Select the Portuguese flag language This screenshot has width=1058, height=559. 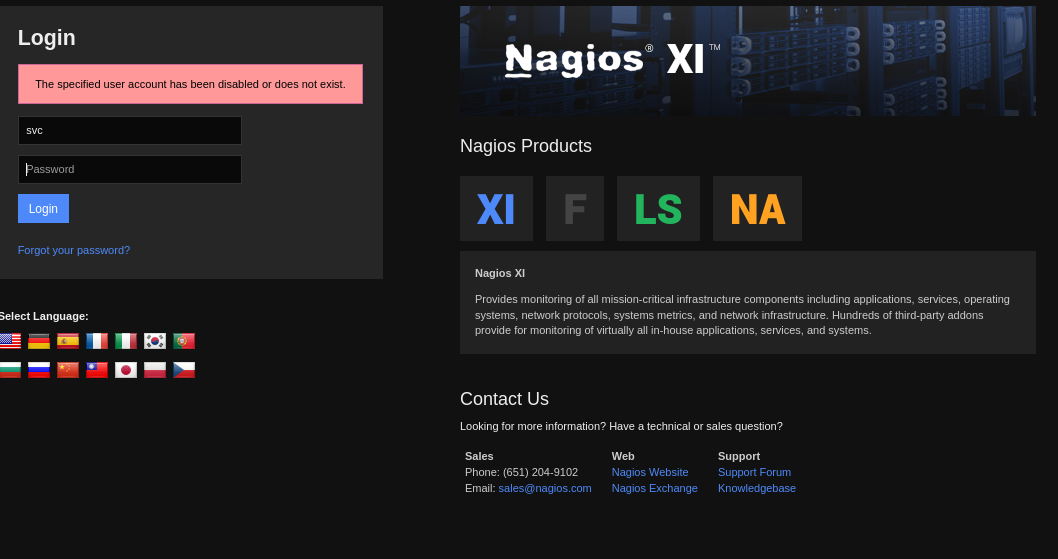[184, 341]
